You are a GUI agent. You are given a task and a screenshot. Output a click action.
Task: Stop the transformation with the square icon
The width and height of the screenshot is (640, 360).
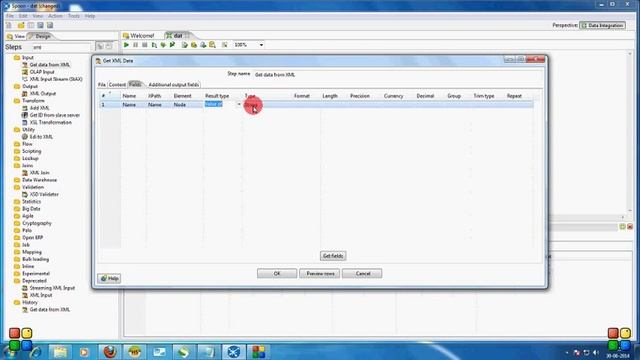point(144,45)
